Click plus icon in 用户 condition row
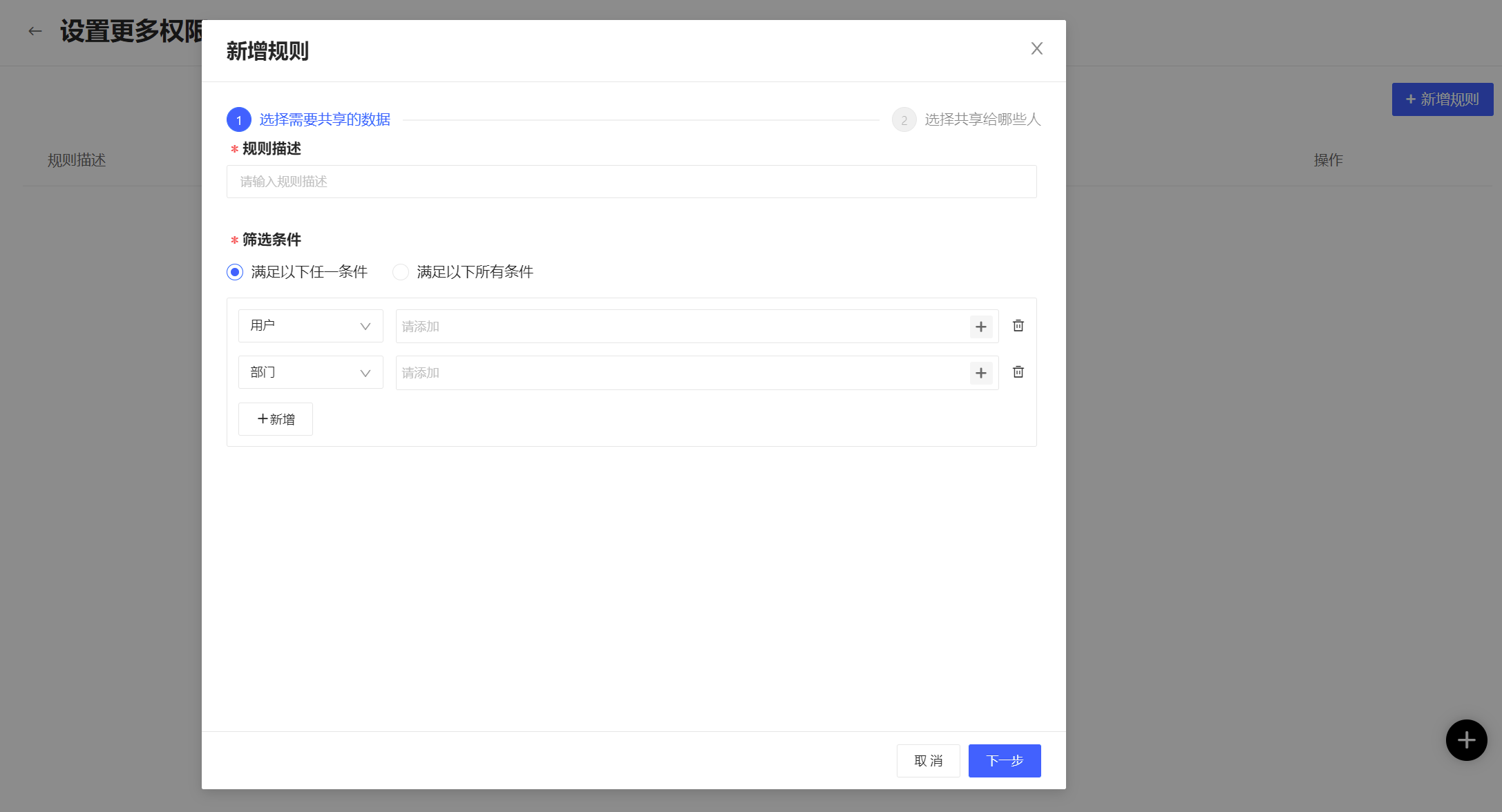The width and height of the screenshot is (1502, 812). point(980,327)
